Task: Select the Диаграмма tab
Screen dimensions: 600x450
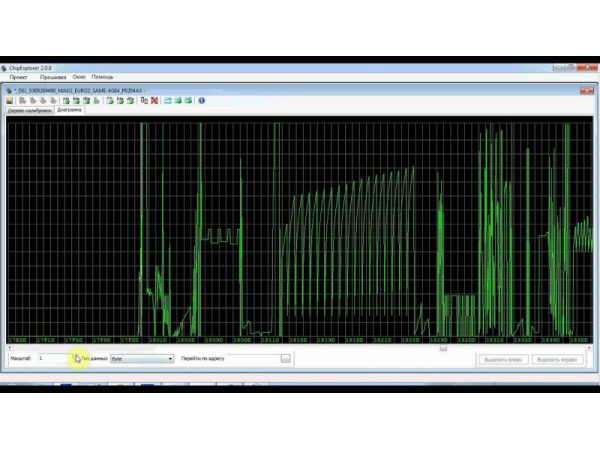Action: [x=69, y=110]
